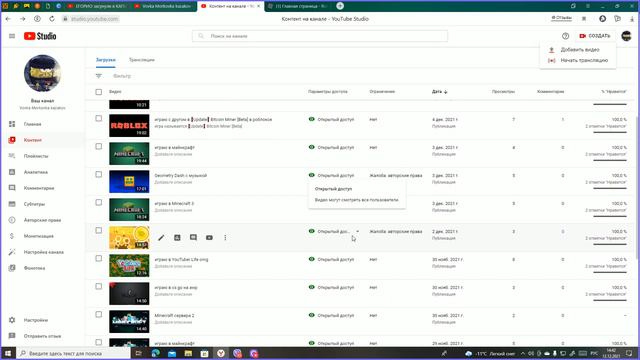Open the Главная dashboard icon in sidebar
The height and width of the screenshot is (360, 640).
tap(12, 124)
